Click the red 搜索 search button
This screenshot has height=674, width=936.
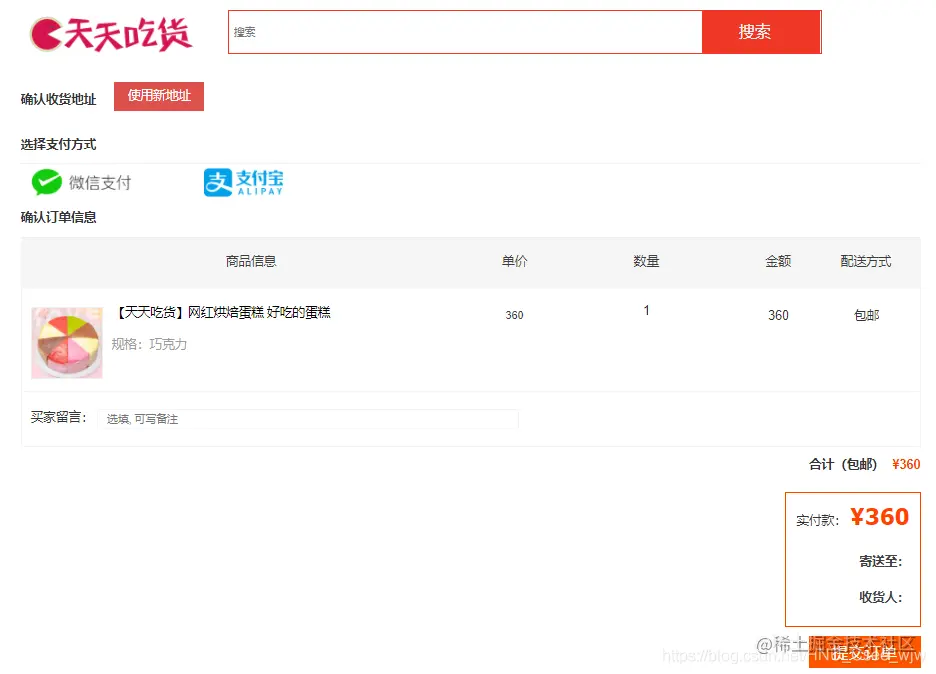coord(761,32)
